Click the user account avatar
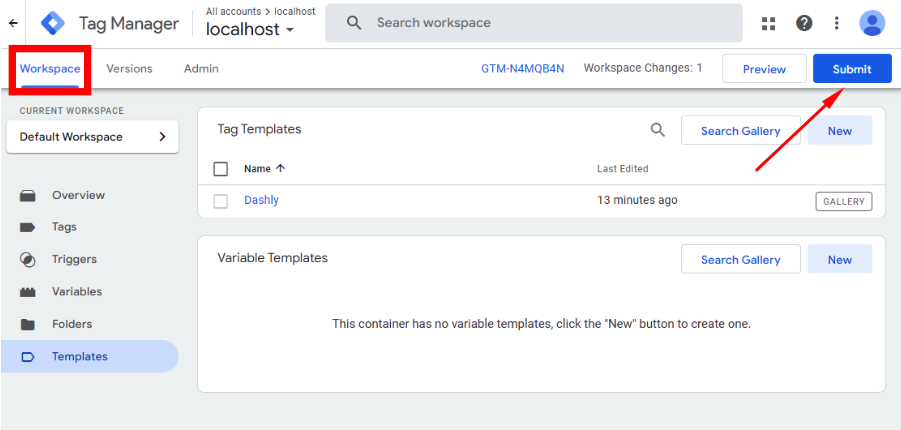Screen dimensions: 901x430 click(x=872, y=23)
